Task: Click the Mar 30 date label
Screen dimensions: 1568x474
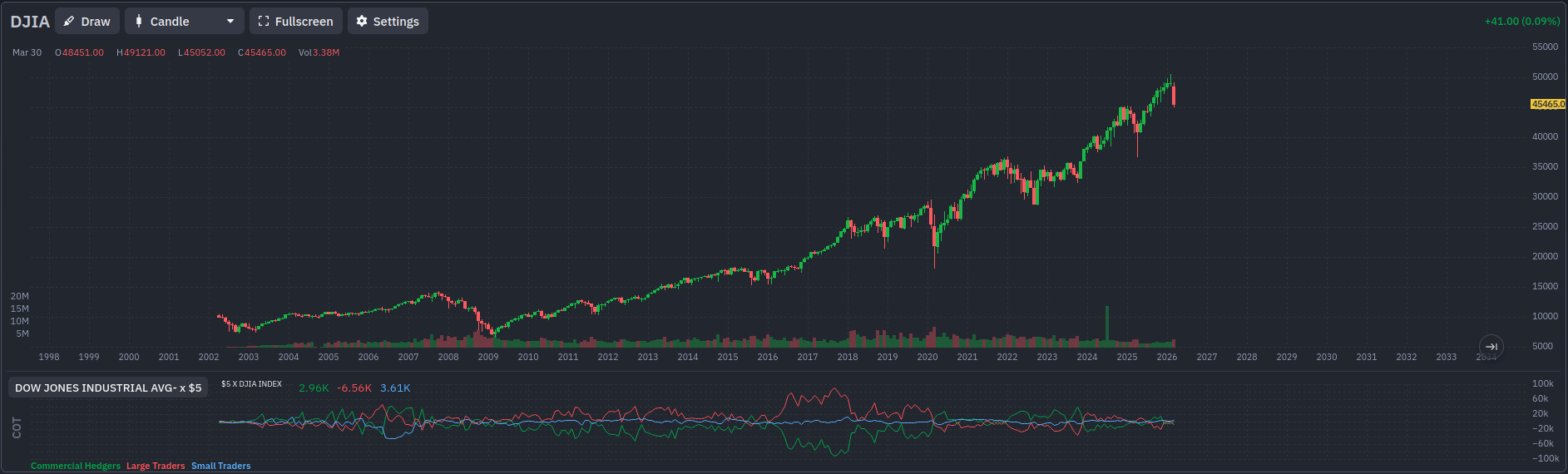Action: [27, 52]
